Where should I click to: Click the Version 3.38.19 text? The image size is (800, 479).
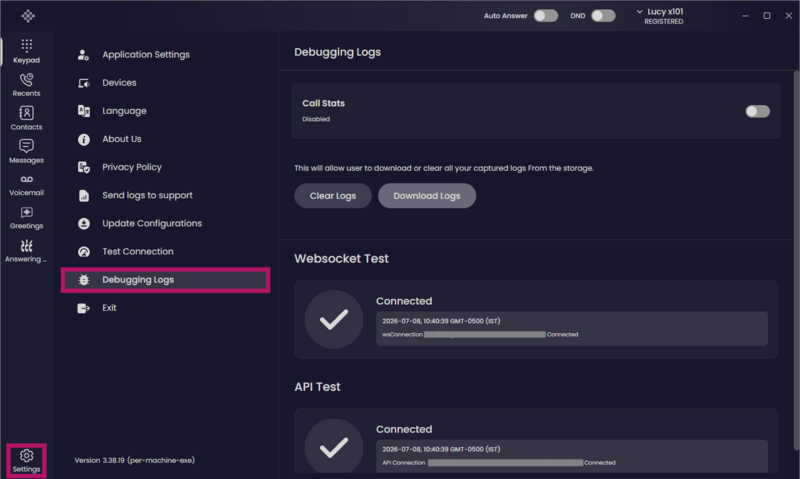click(135, 460)
